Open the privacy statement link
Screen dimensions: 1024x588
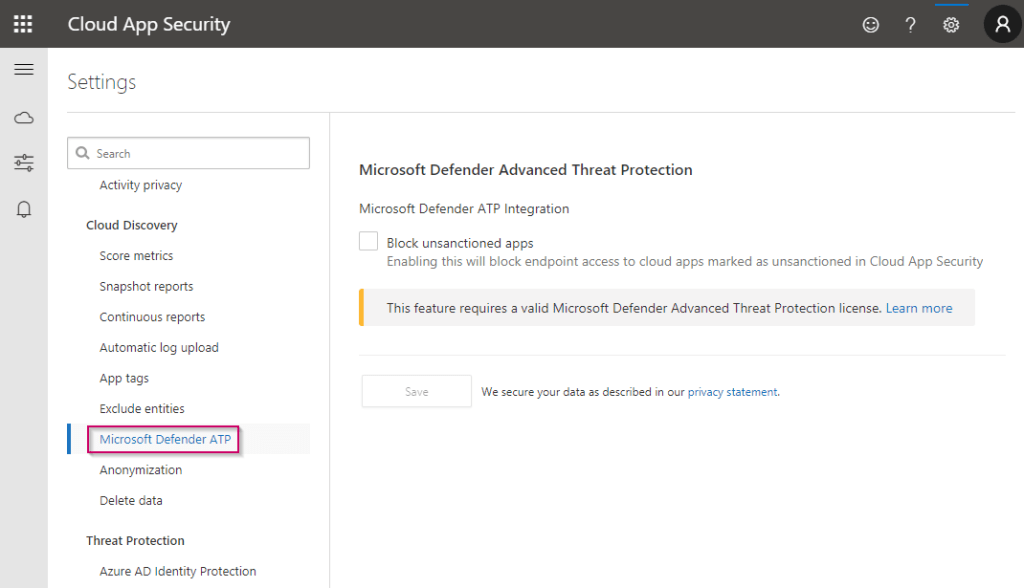(x=732, y=392)
